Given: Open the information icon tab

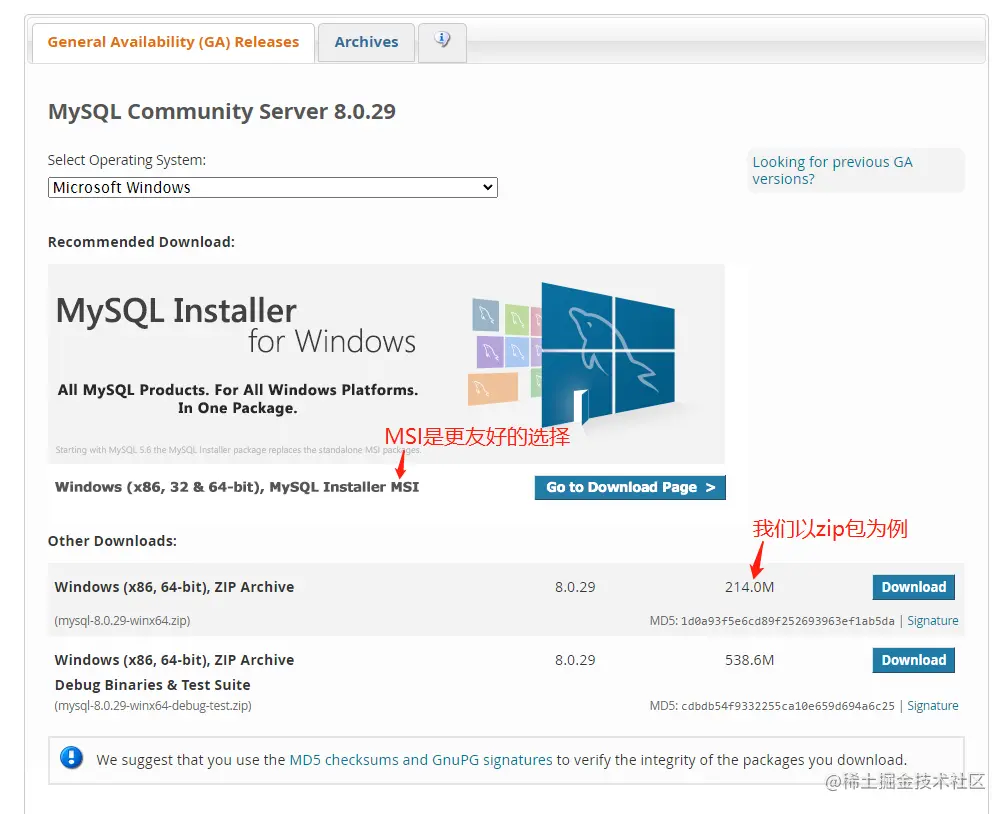Looking at the screenshot, I should (442, 42).
